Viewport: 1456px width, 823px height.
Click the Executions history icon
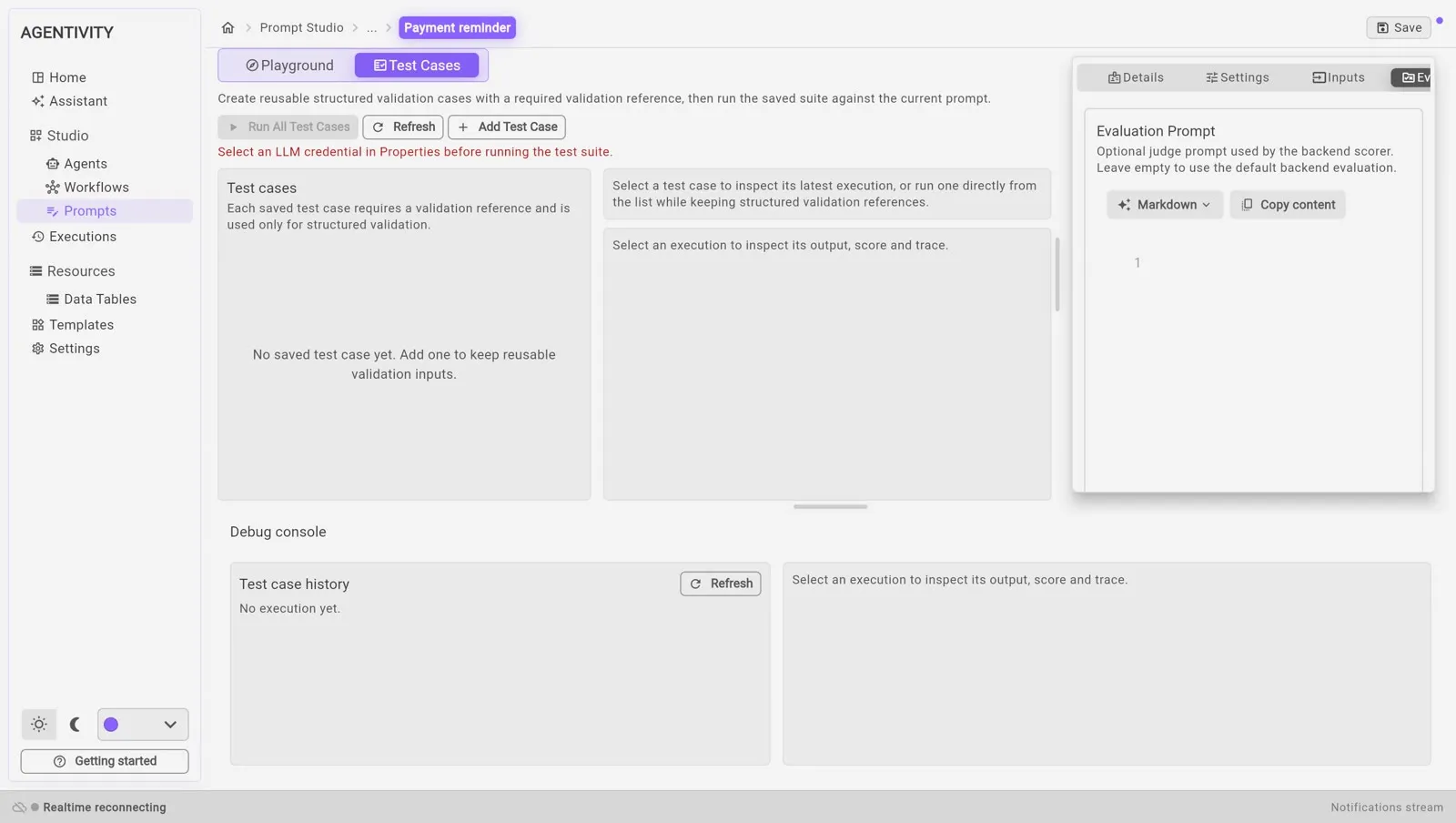(37, 237)
